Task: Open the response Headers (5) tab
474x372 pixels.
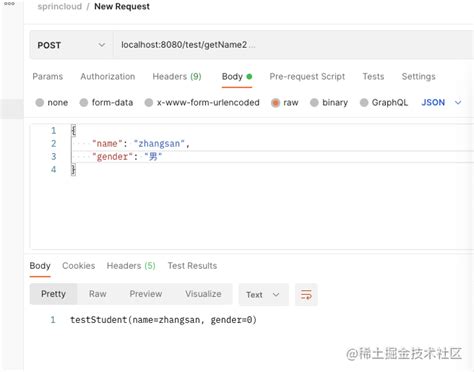Action: (131, 266)
